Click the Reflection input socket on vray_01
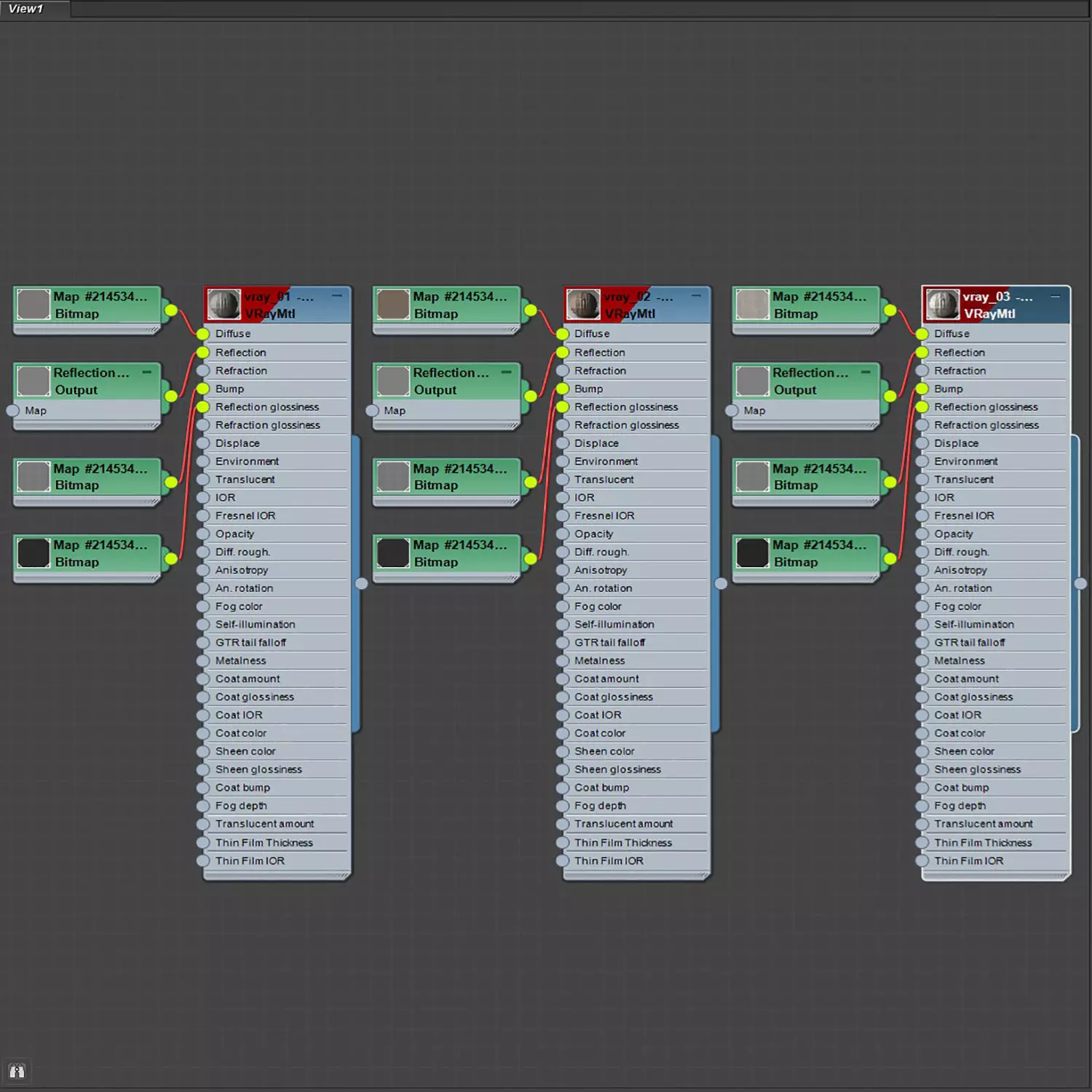This screenshot has width=1092, height=1092. coord(203,352)
